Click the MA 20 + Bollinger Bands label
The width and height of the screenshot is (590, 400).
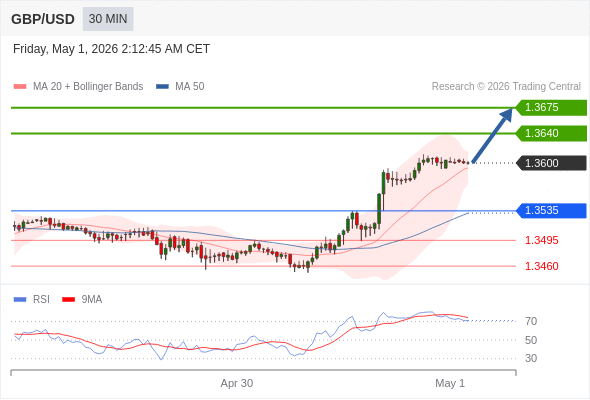(88, 87)
